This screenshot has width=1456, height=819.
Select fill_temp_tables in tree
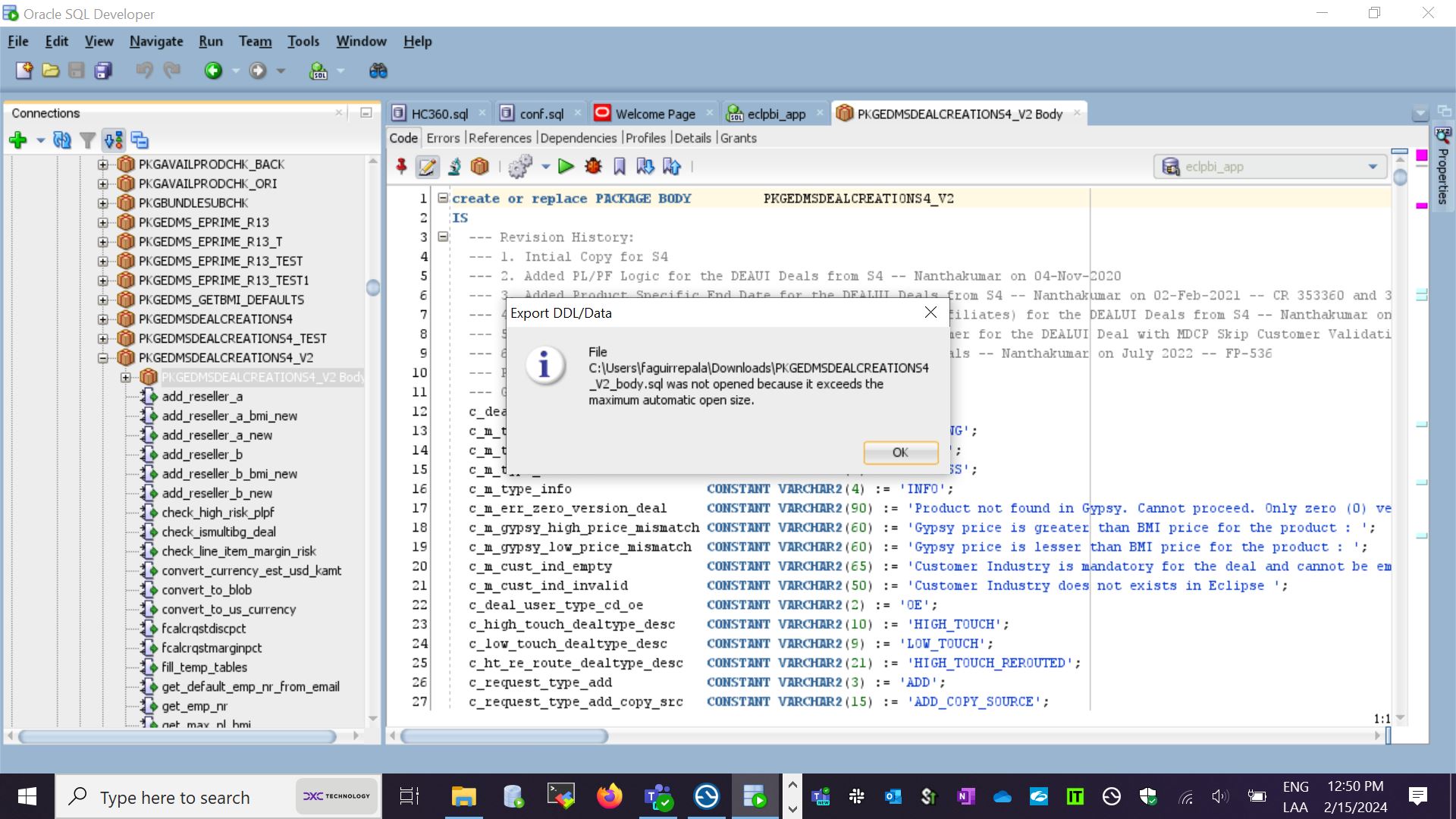point(204,667)
